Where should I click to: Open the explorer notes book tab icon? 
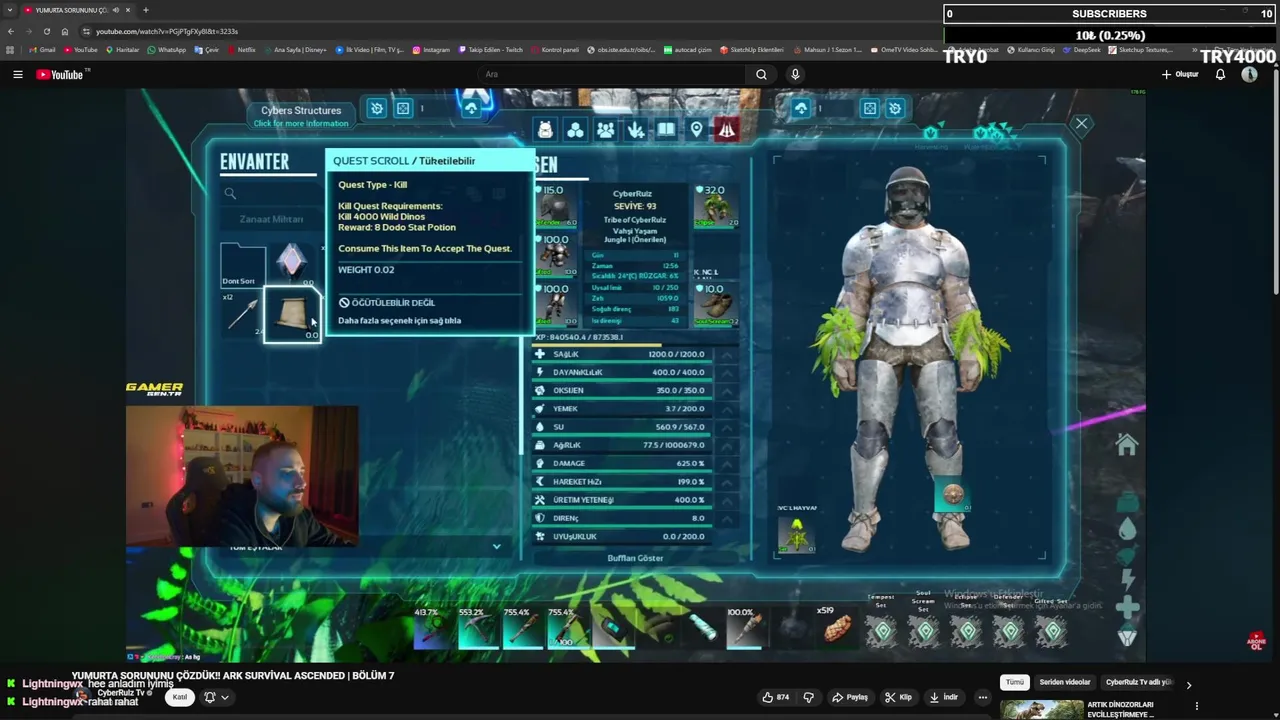click(x=666, y=130)
